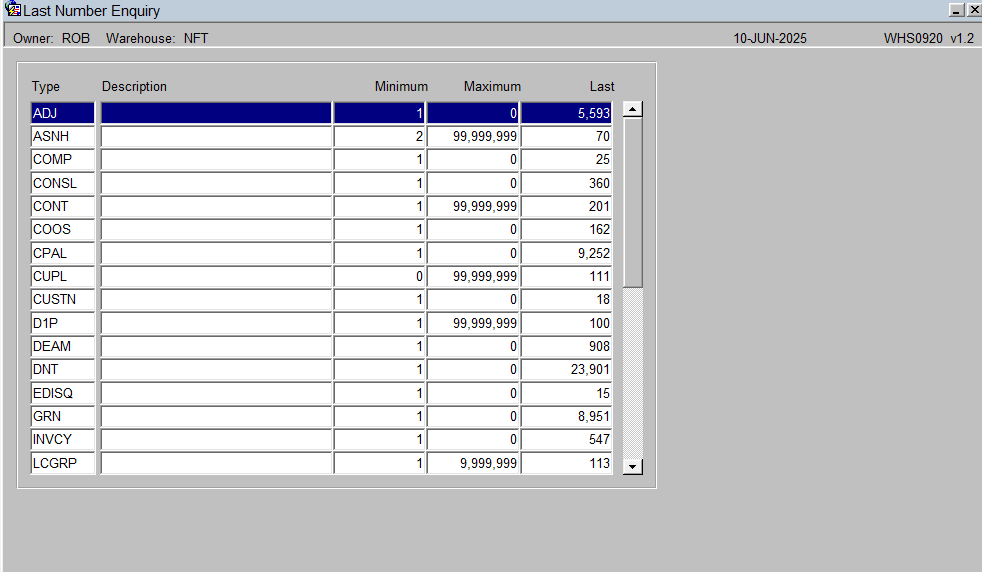Click the Last value 25 for COMP

[567, 160]
